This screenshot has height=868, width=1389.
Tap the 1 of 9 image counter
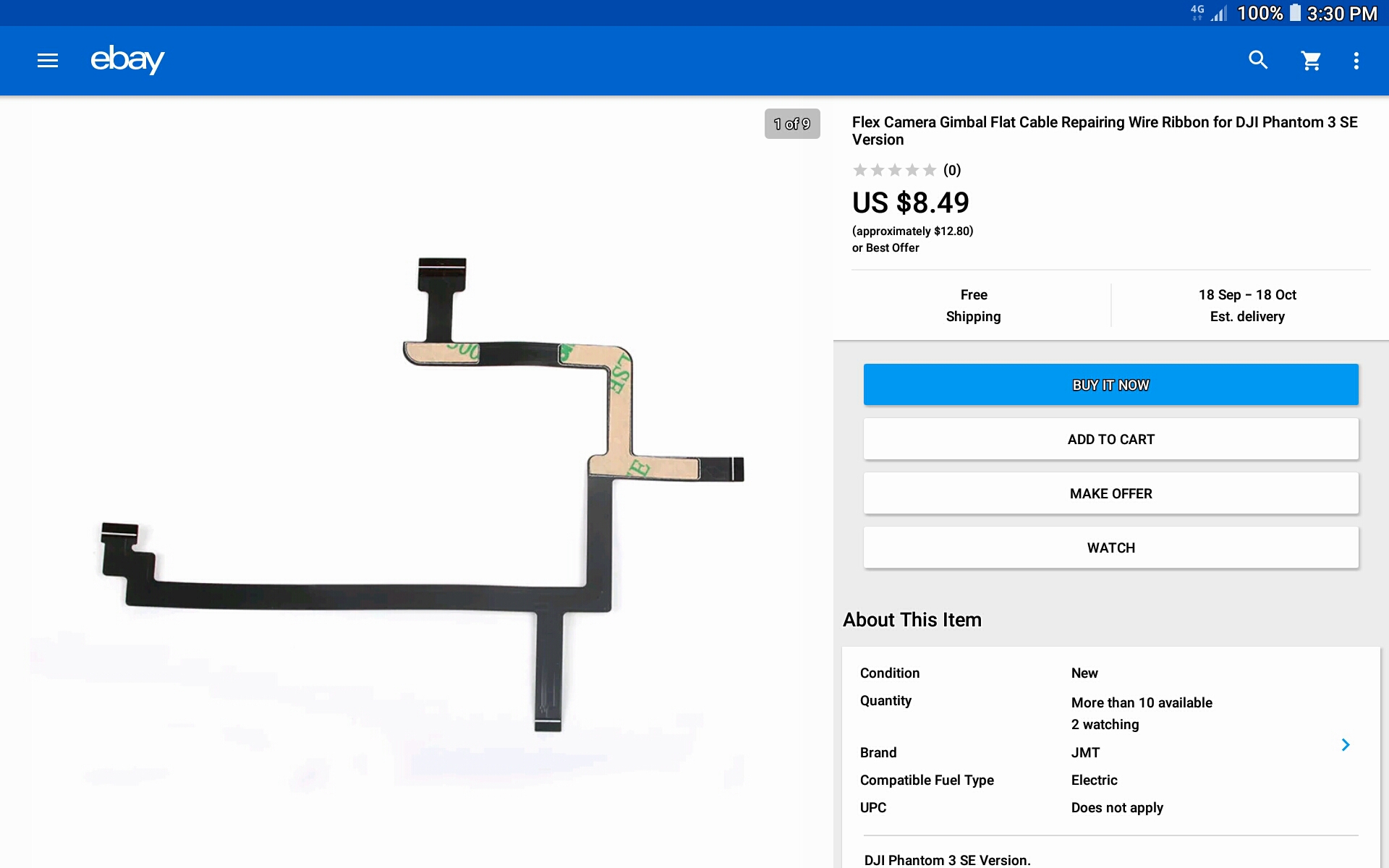coord(792,124)
